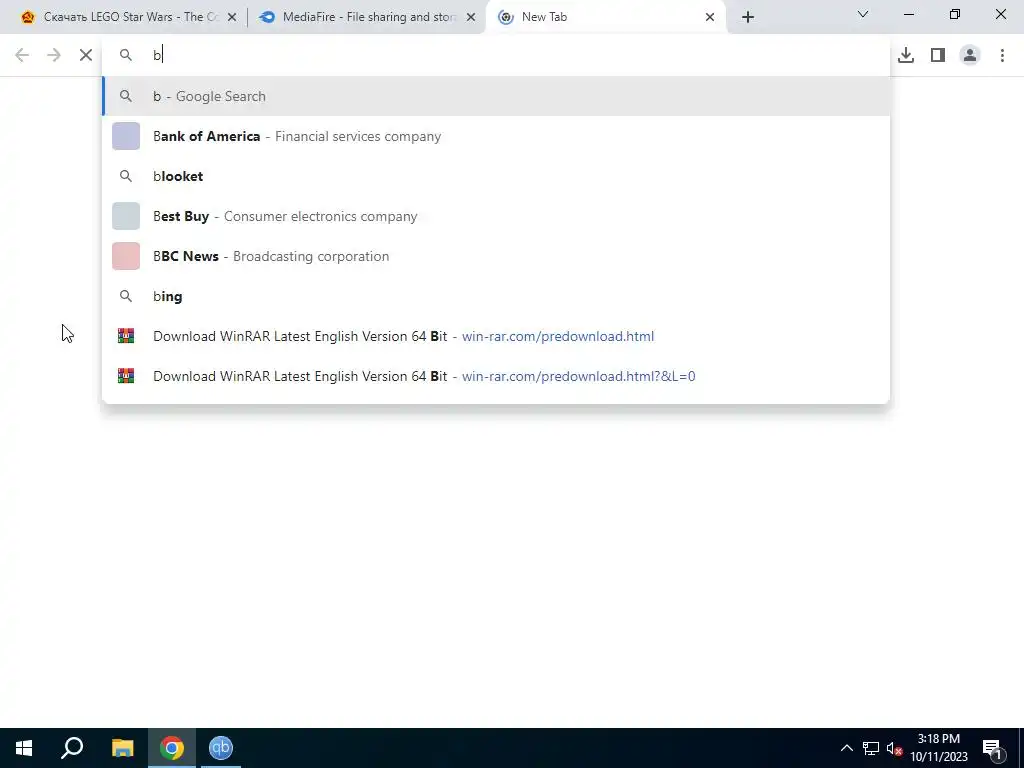Open the Windows Start menu
This screenshot has height=768, width=1024.
coord(24,748)
